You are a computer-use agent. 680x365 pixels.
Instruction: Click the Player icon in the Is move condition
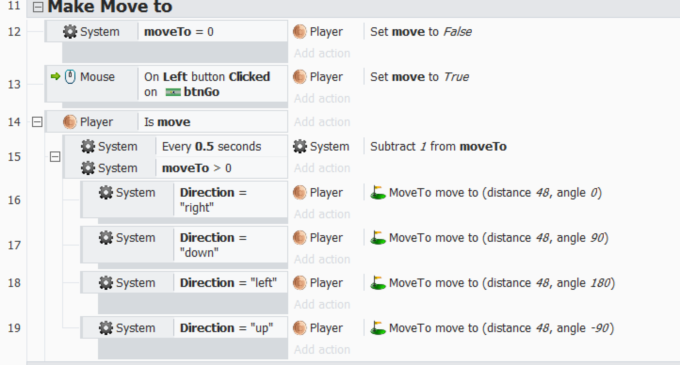(70, 122)
